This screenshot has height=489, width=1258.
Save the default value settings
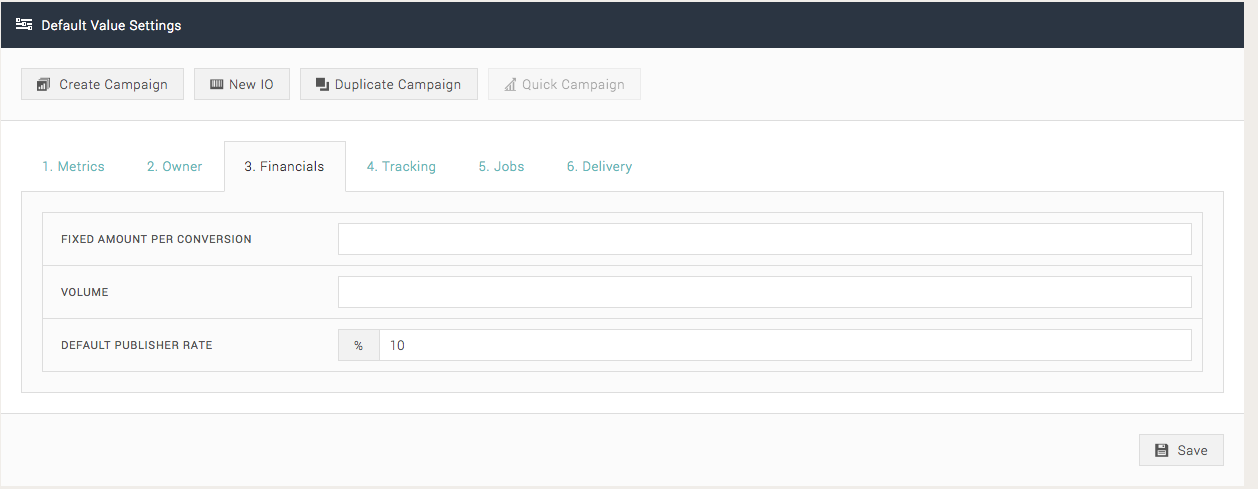(1181, 450)
